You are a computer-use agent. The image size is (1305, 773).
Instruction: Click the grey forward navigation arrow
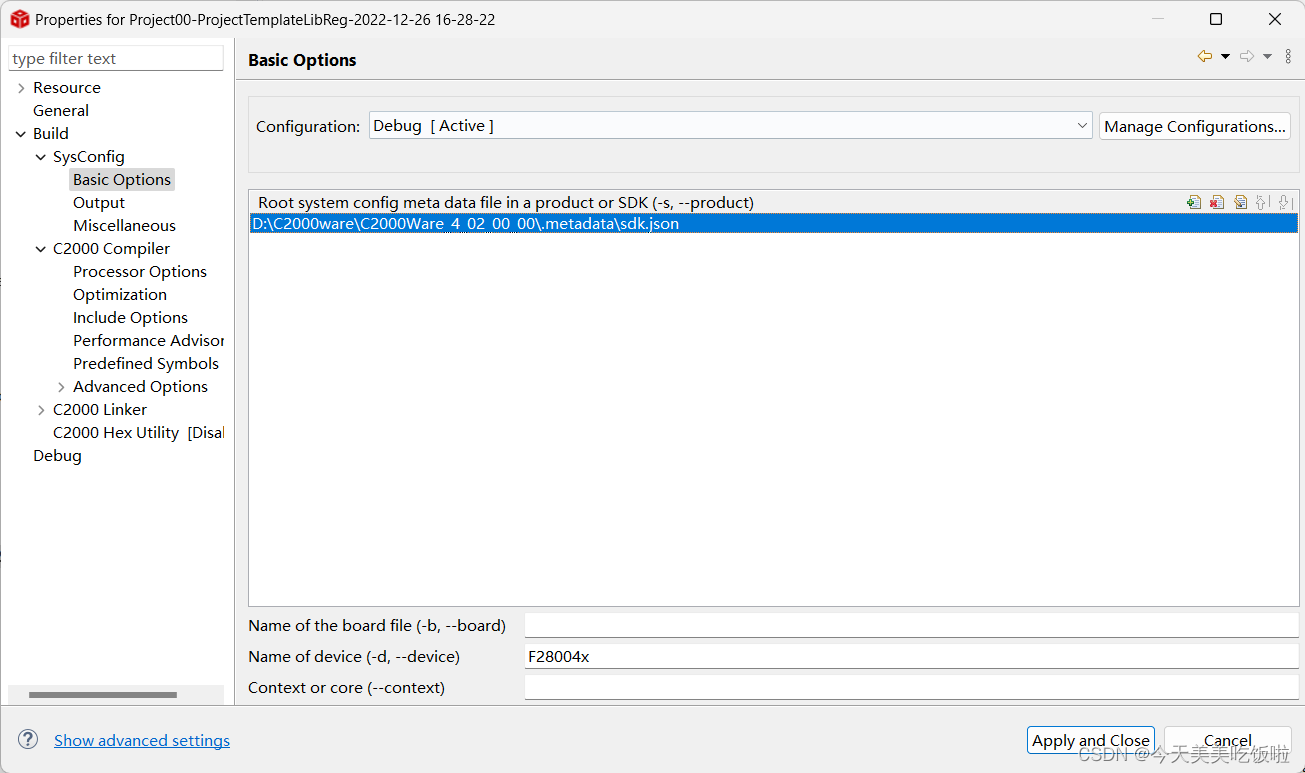1247,57
